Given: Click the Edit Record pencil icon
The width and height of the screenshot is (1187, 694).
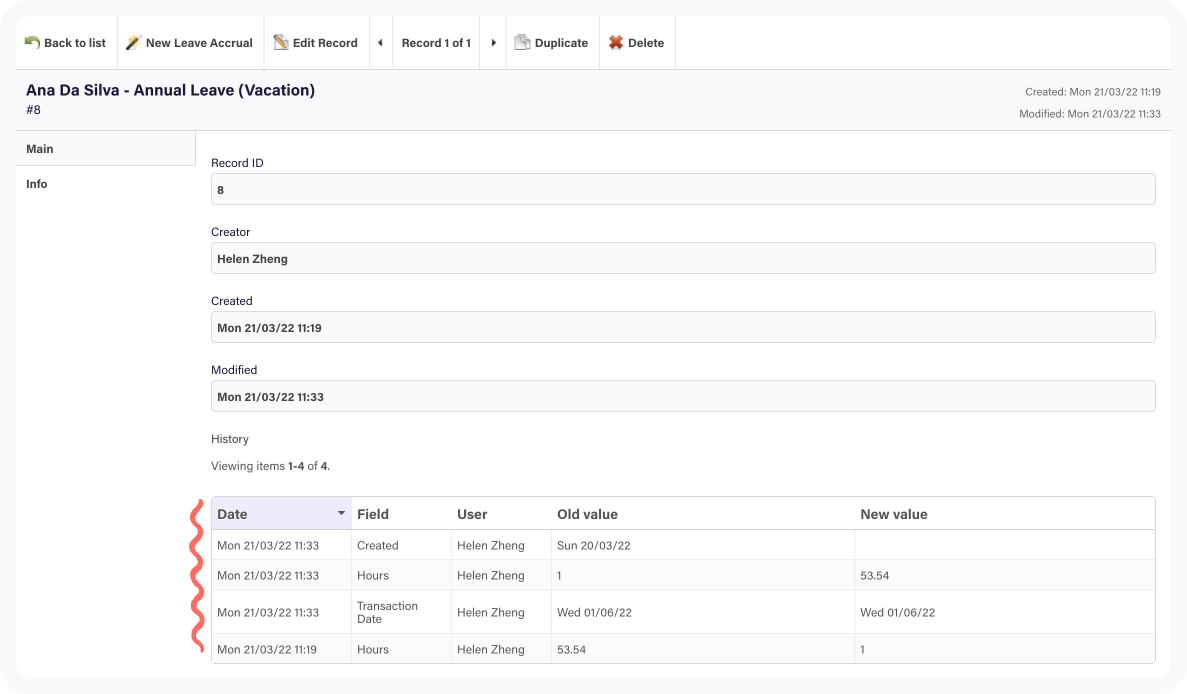Looking at the screenshot, I should pos(281,42).
